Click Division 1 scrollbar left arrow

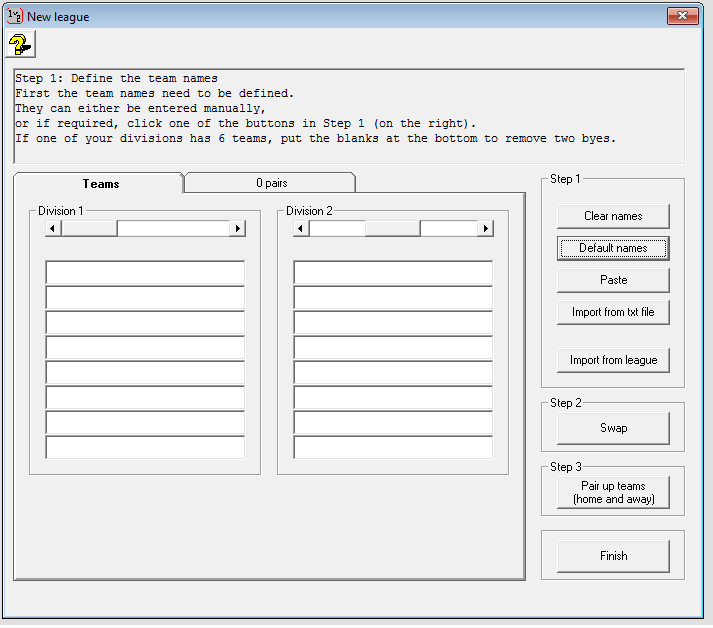click(x=54, y=228)
